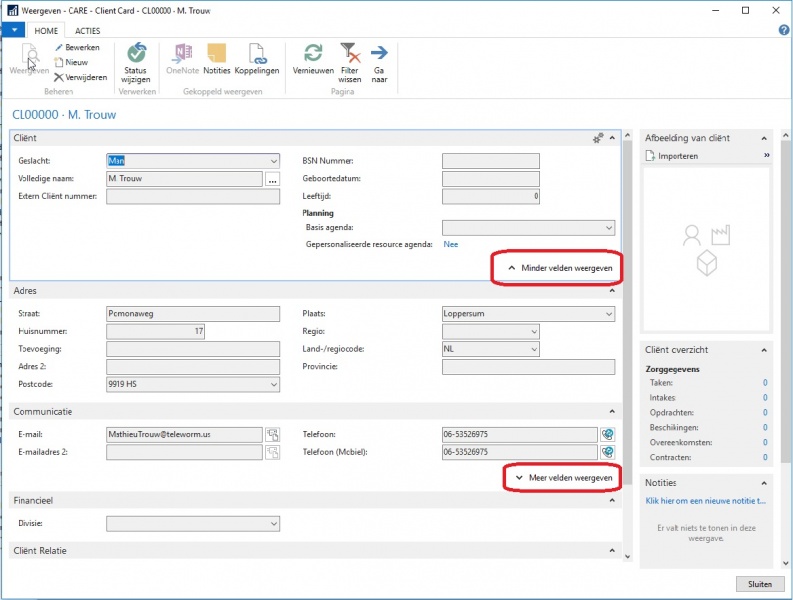
Task: Open Notities in ribbon
Action: [x=217, y=59]
